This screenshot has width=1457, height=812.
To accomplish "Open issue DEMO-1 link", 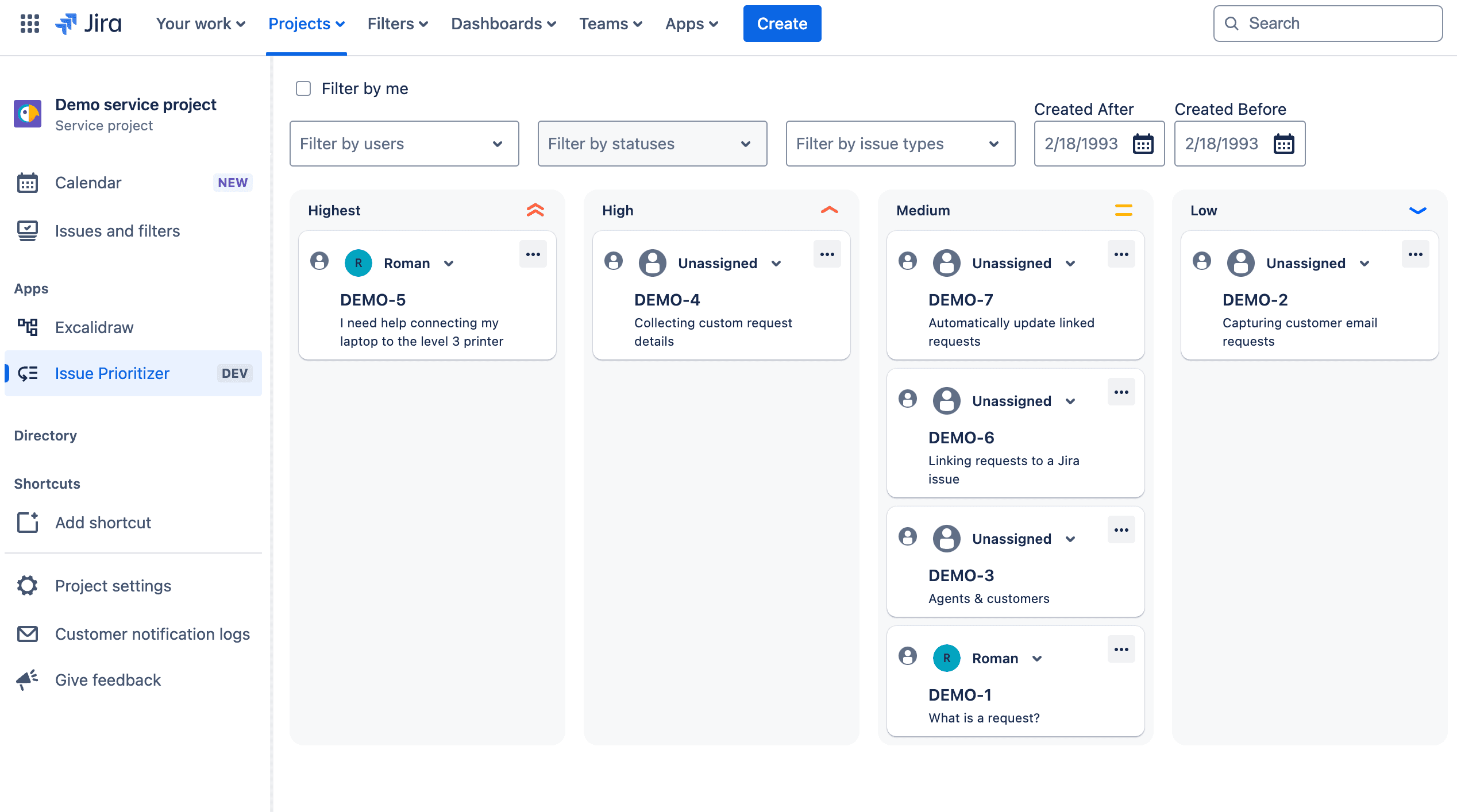I will [x=960, y=695].
